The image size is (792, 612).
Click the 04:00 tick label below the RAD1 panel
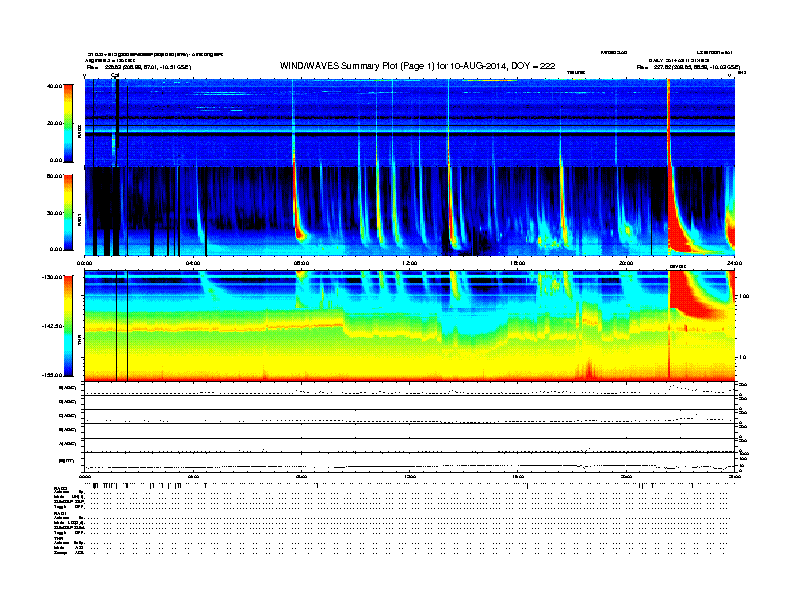[x=193, y=263]
